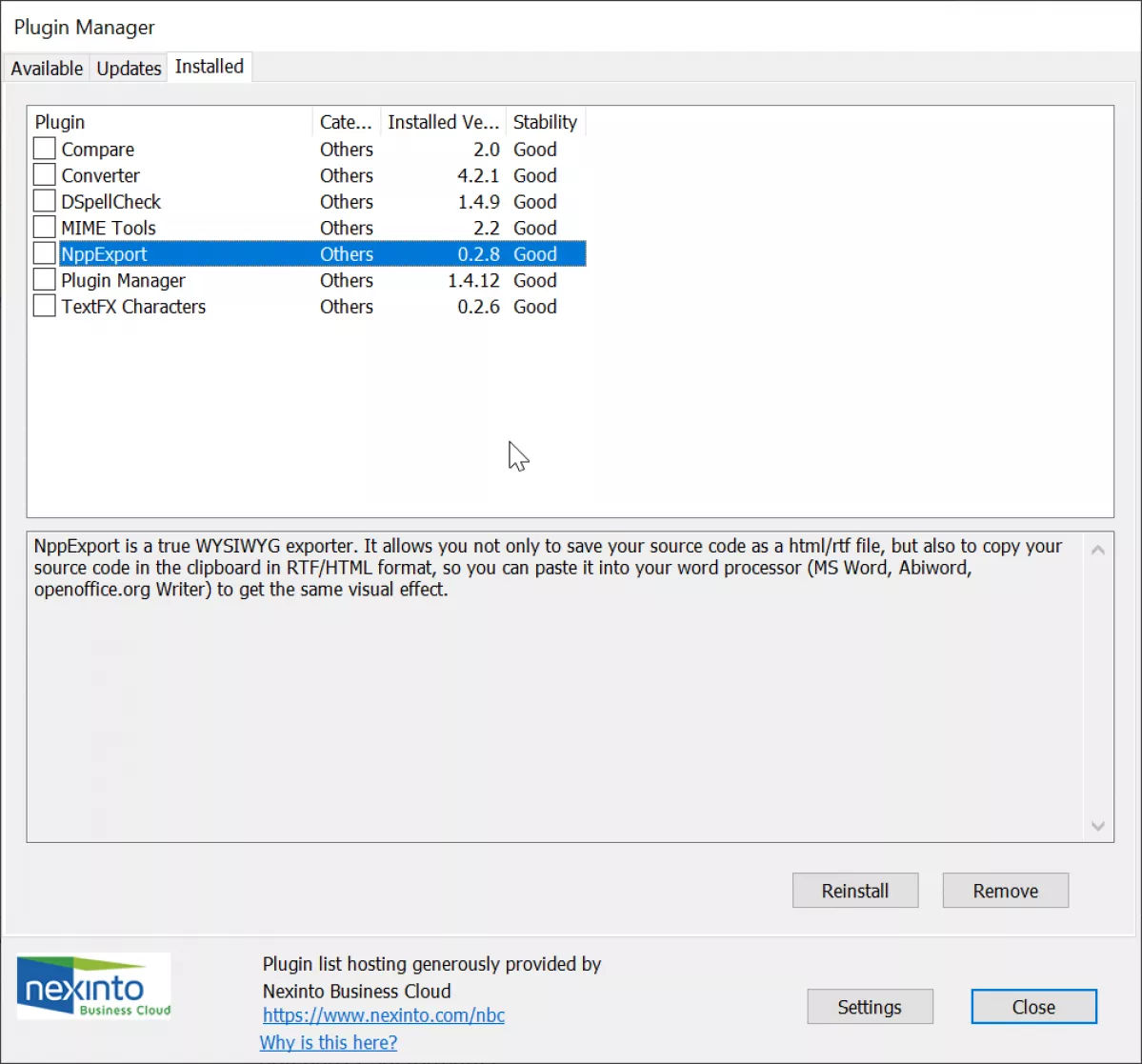This screenshot has height=1064, width=1142.
Task: Check the Plugin Manager row checkbox
Action: click(45, 280)
